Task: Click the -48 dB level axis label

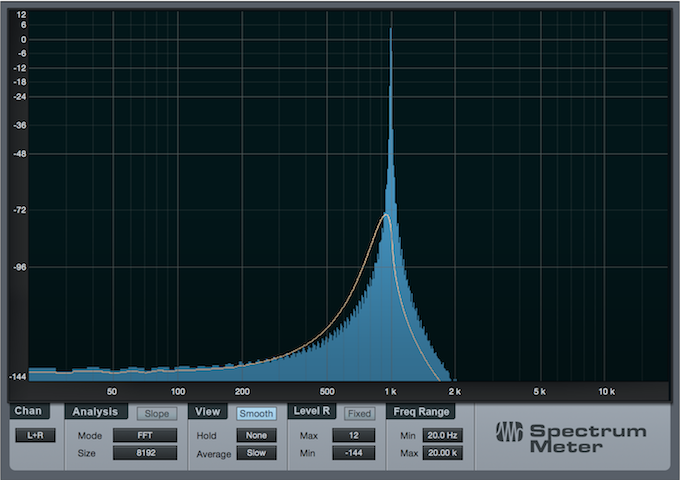Action: click(x=20, y=154)
